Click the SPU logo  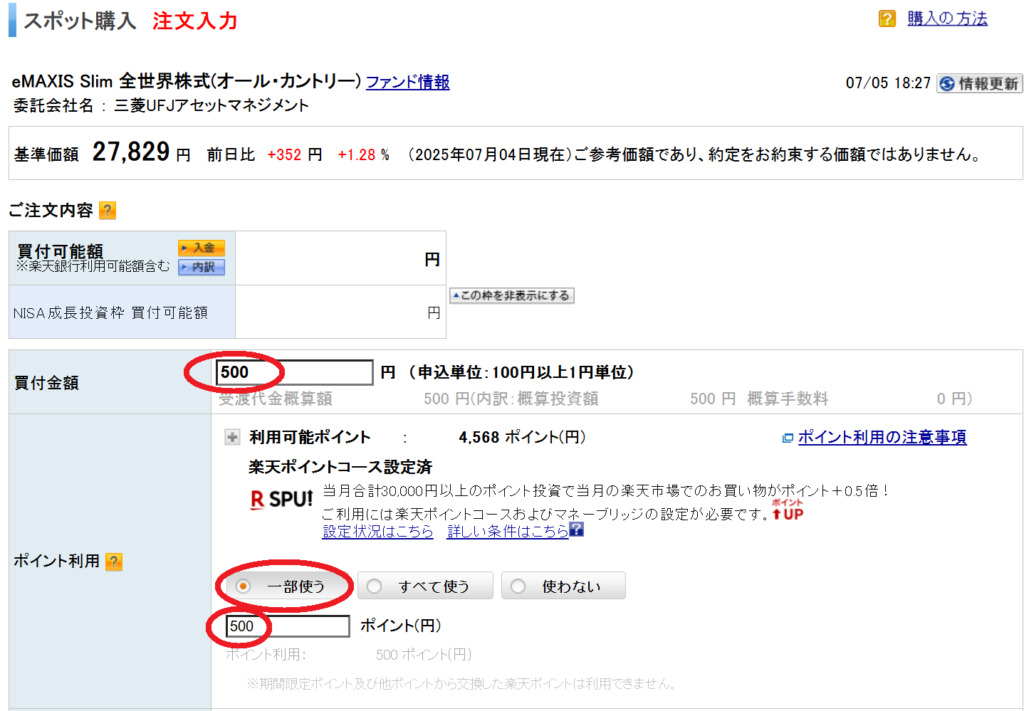click(281, 500)
